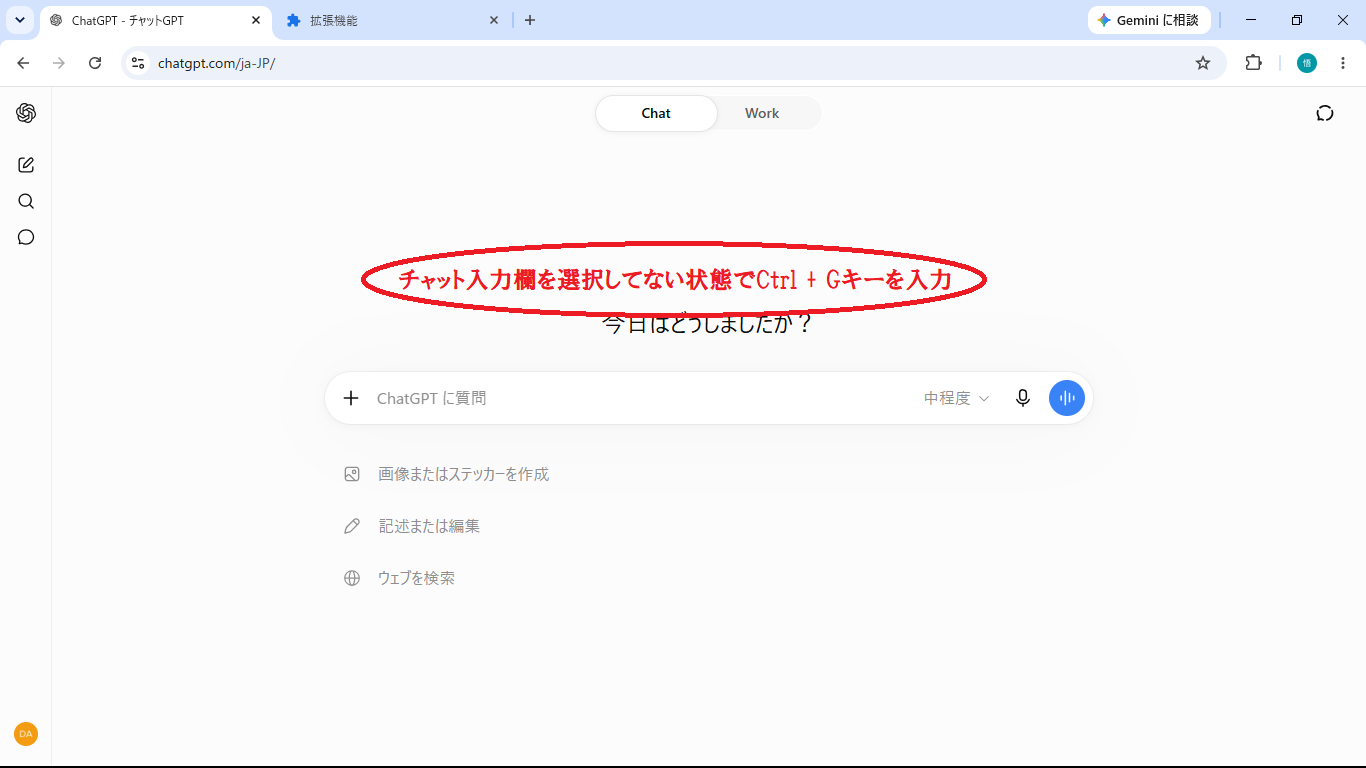
Task: Click the forward navigation arrow
Action: 59,63
